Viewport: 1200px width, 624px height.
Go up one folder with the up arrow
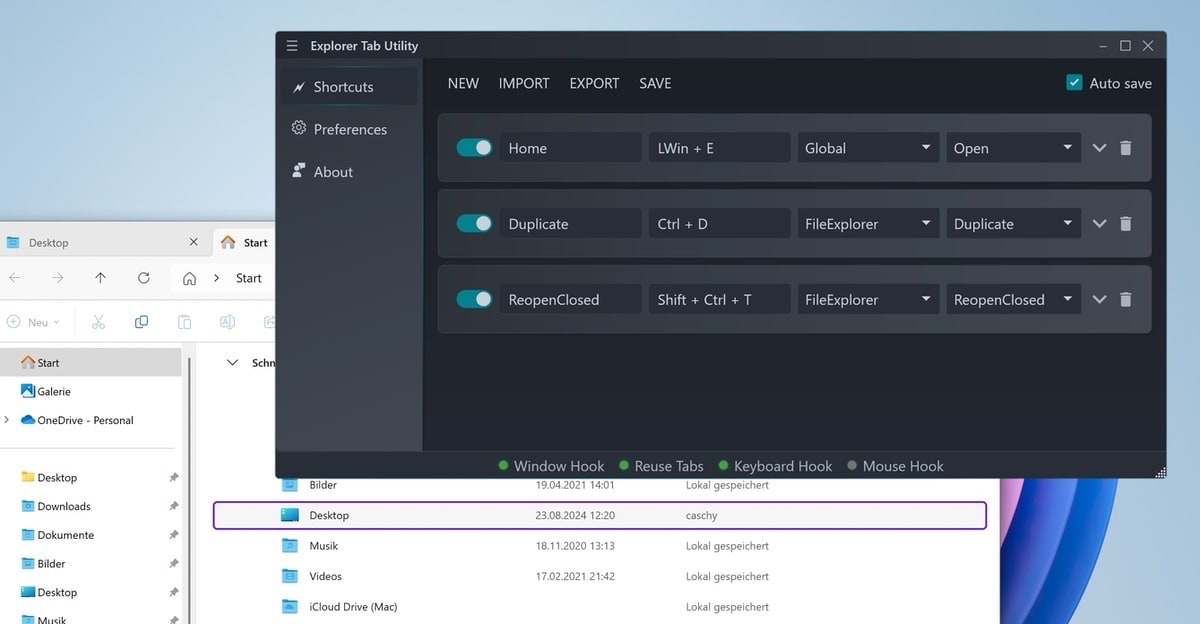click(x=100, y=278)
